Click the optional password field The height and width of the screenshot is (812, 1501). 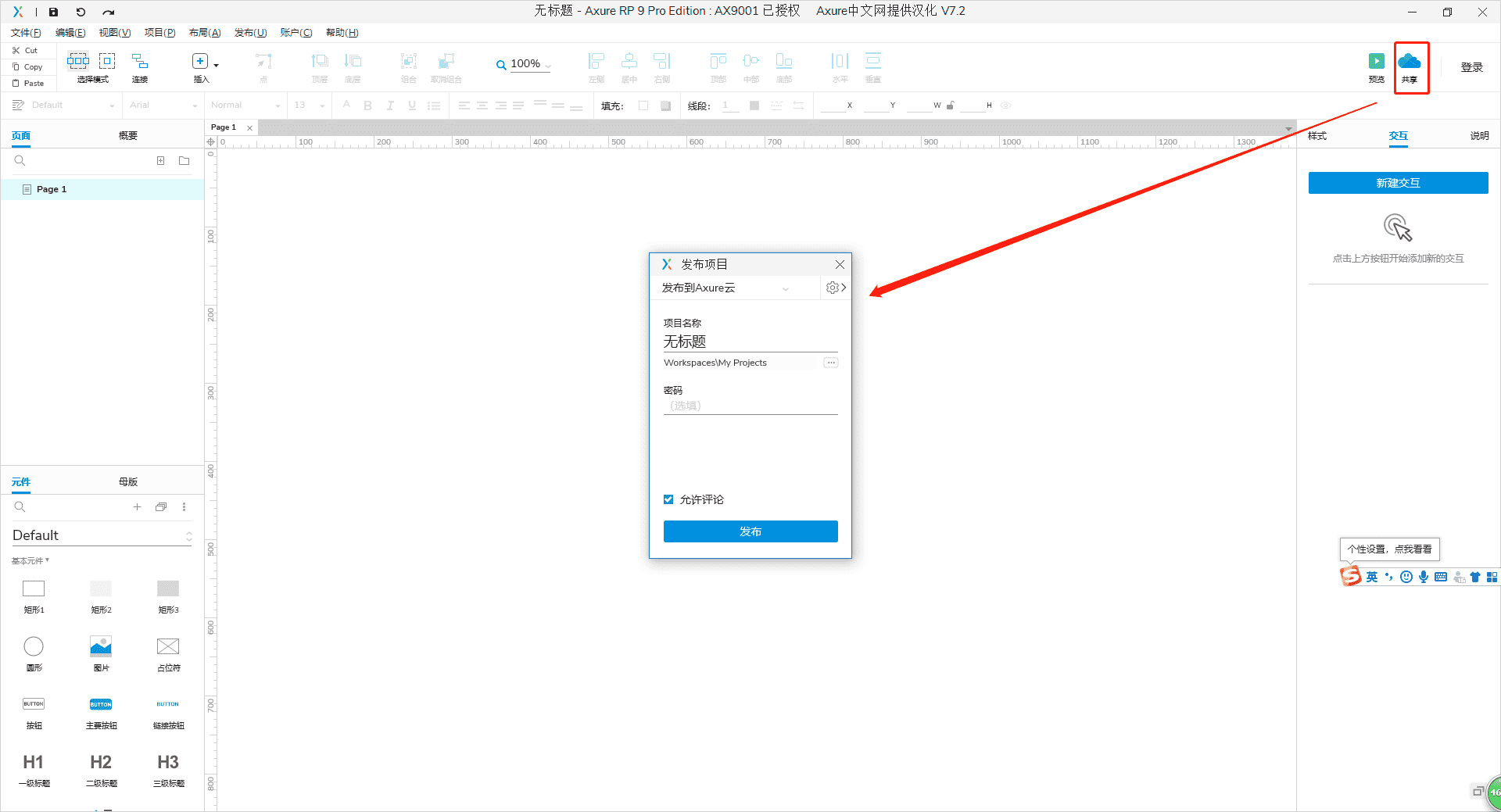[750, 406]
